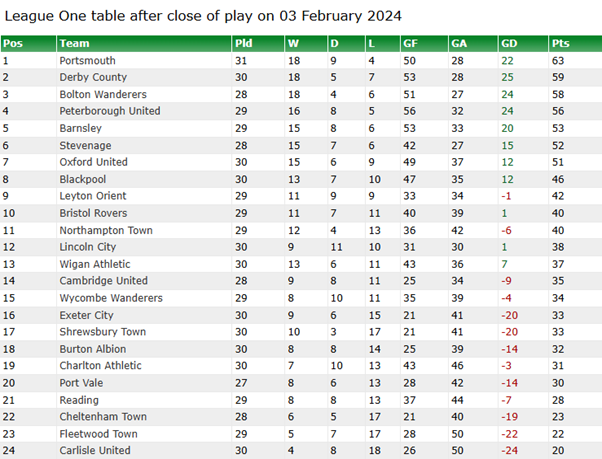This screenshot has height=459, width=602.
Task: Select Bolton Wanderers team name
Action: [103, 94]
